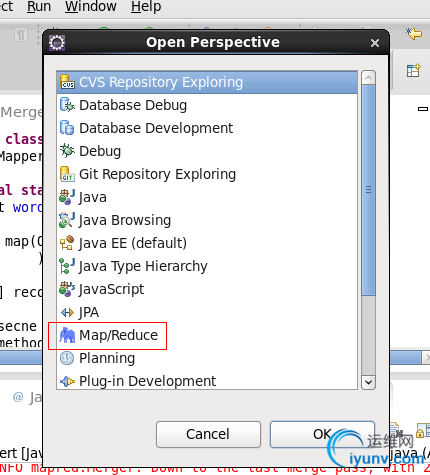This screenshot has width=430, height=475.
Task: Click the JavaScript perspective icon
Action: (67, 289)
